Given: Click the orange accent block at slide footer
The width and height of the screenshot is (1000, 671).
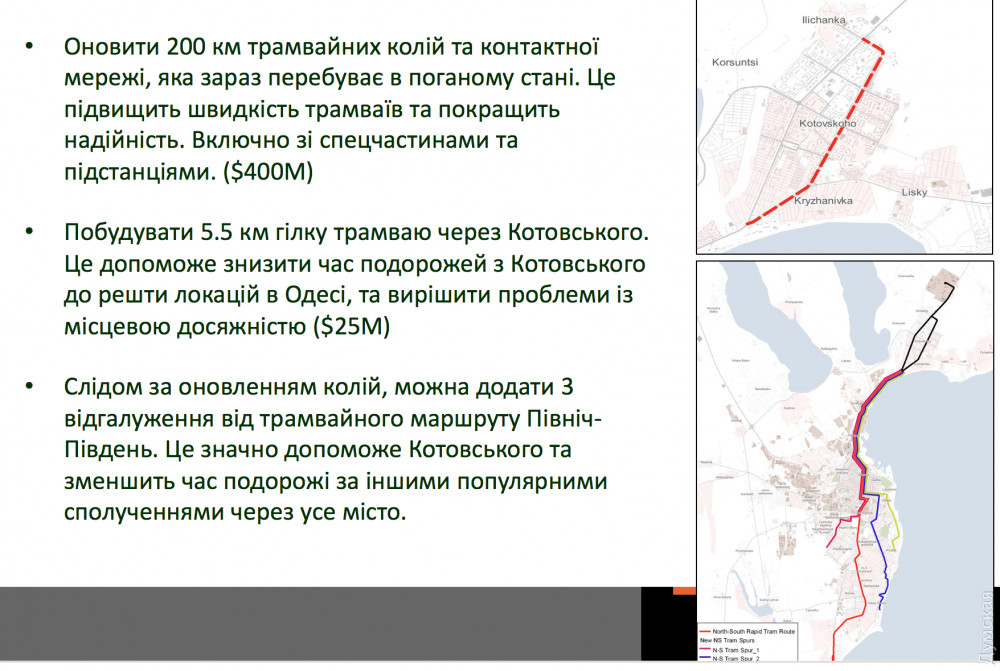Looking at the screenshot, I should 684,589.
